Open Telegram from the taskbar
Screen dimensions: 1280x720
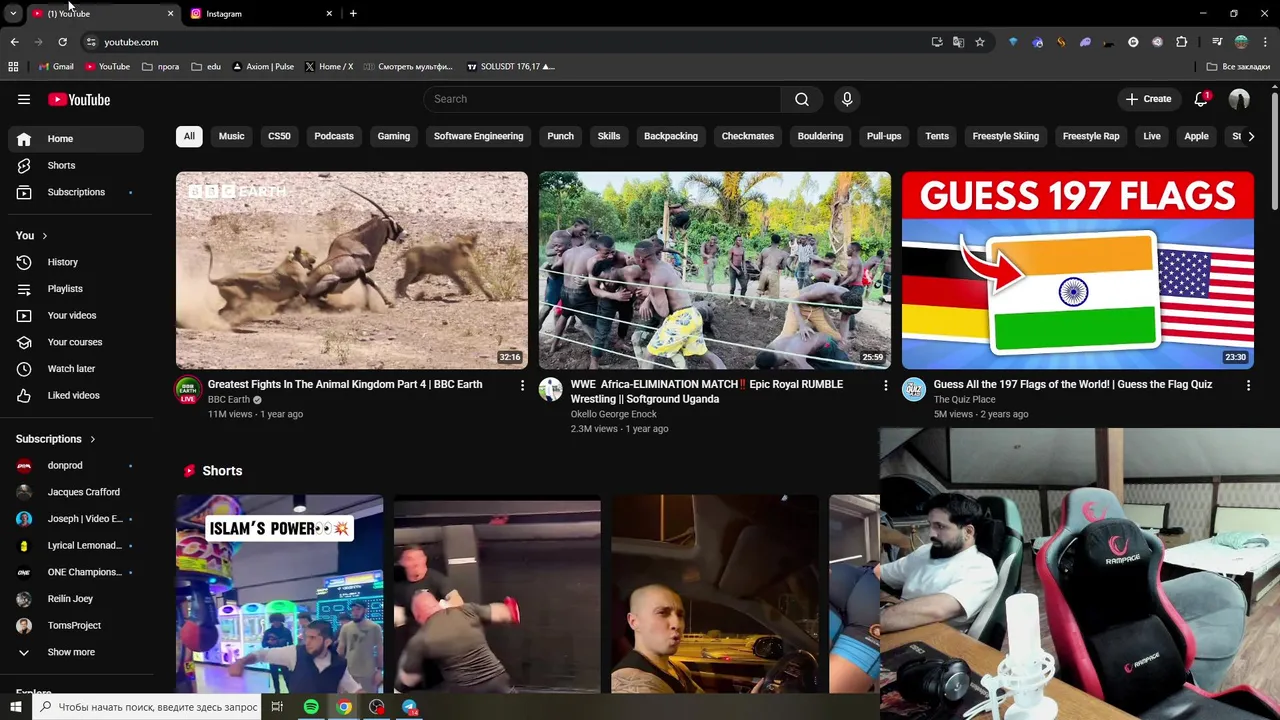410,707
